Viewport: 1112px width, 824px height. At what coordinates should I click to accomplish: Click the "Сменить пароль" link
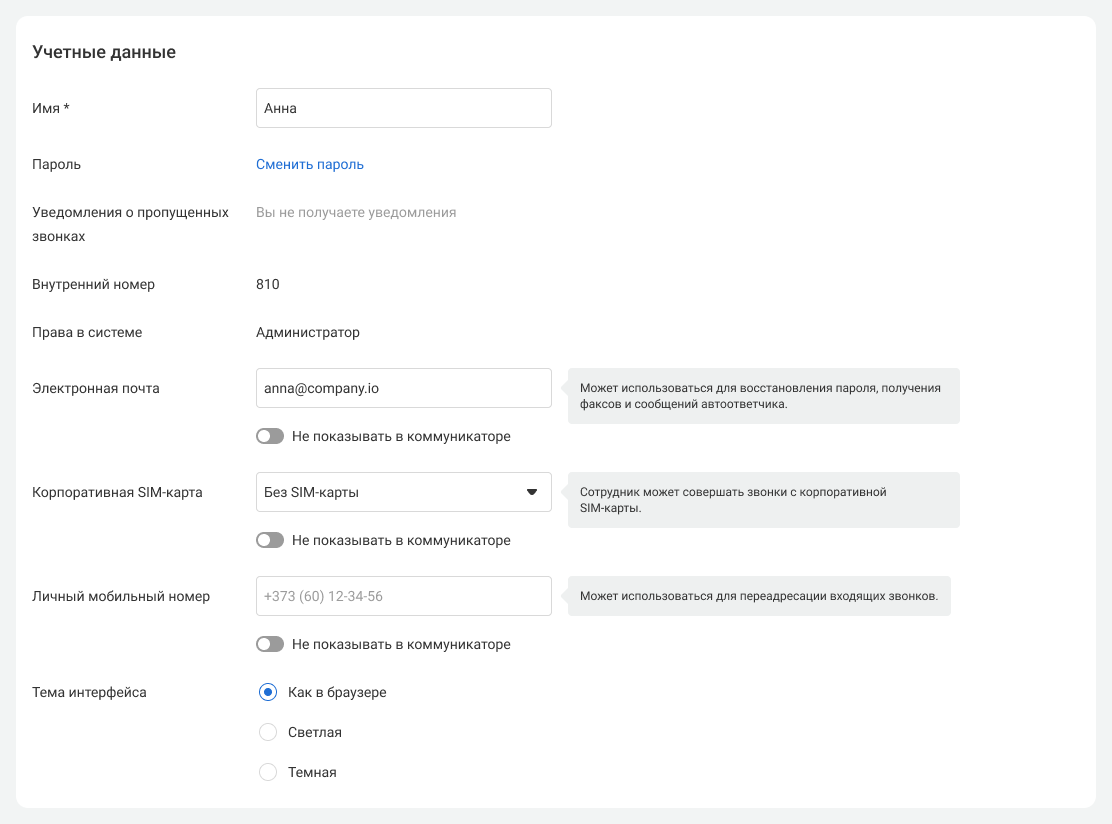click(x=310, y=165)
